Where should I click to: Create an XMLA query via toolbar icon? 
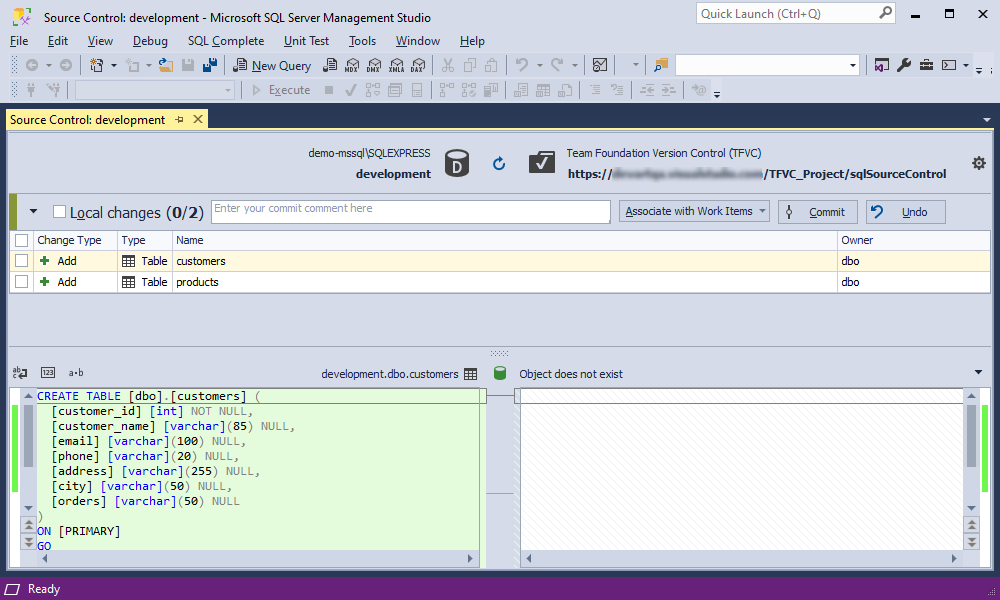click(x=397, y=65)
